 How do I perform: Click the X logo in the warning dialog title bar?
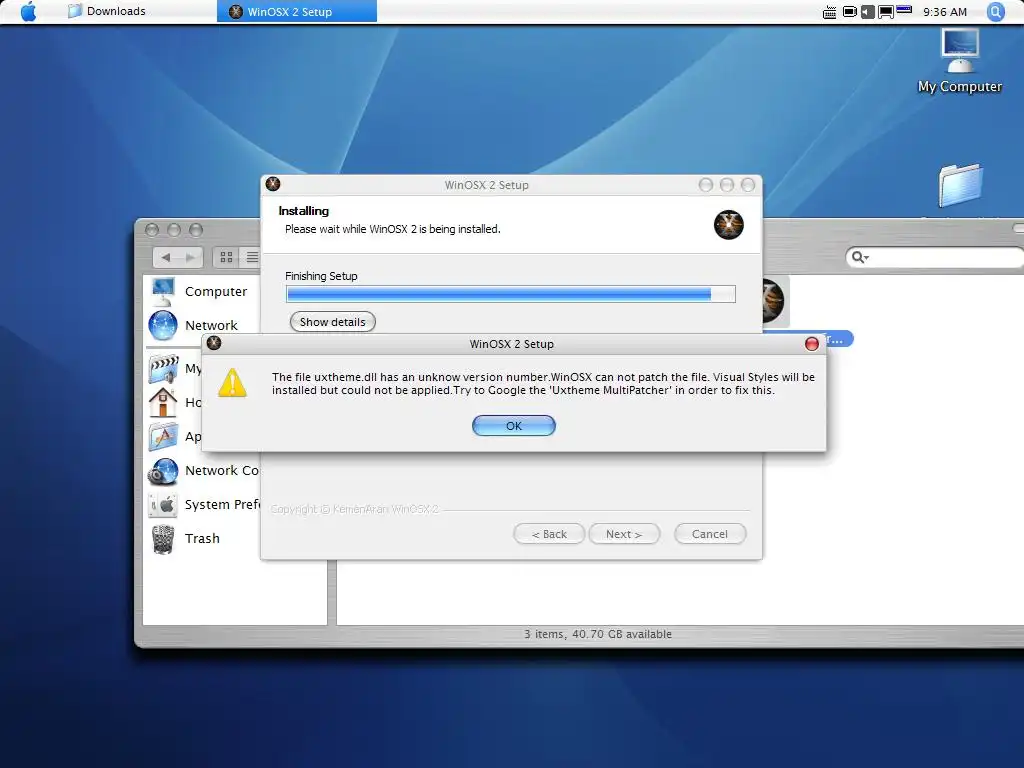pos(214,343)
